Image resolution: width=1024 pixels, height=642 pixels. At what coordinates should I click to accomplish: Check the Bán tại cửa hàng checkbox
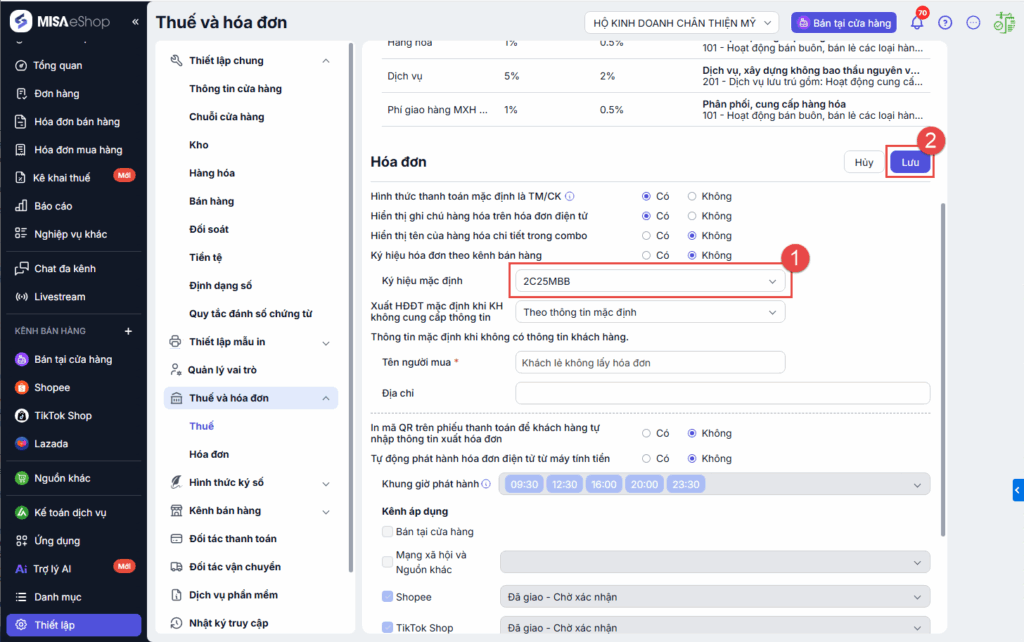pos(387,531)
